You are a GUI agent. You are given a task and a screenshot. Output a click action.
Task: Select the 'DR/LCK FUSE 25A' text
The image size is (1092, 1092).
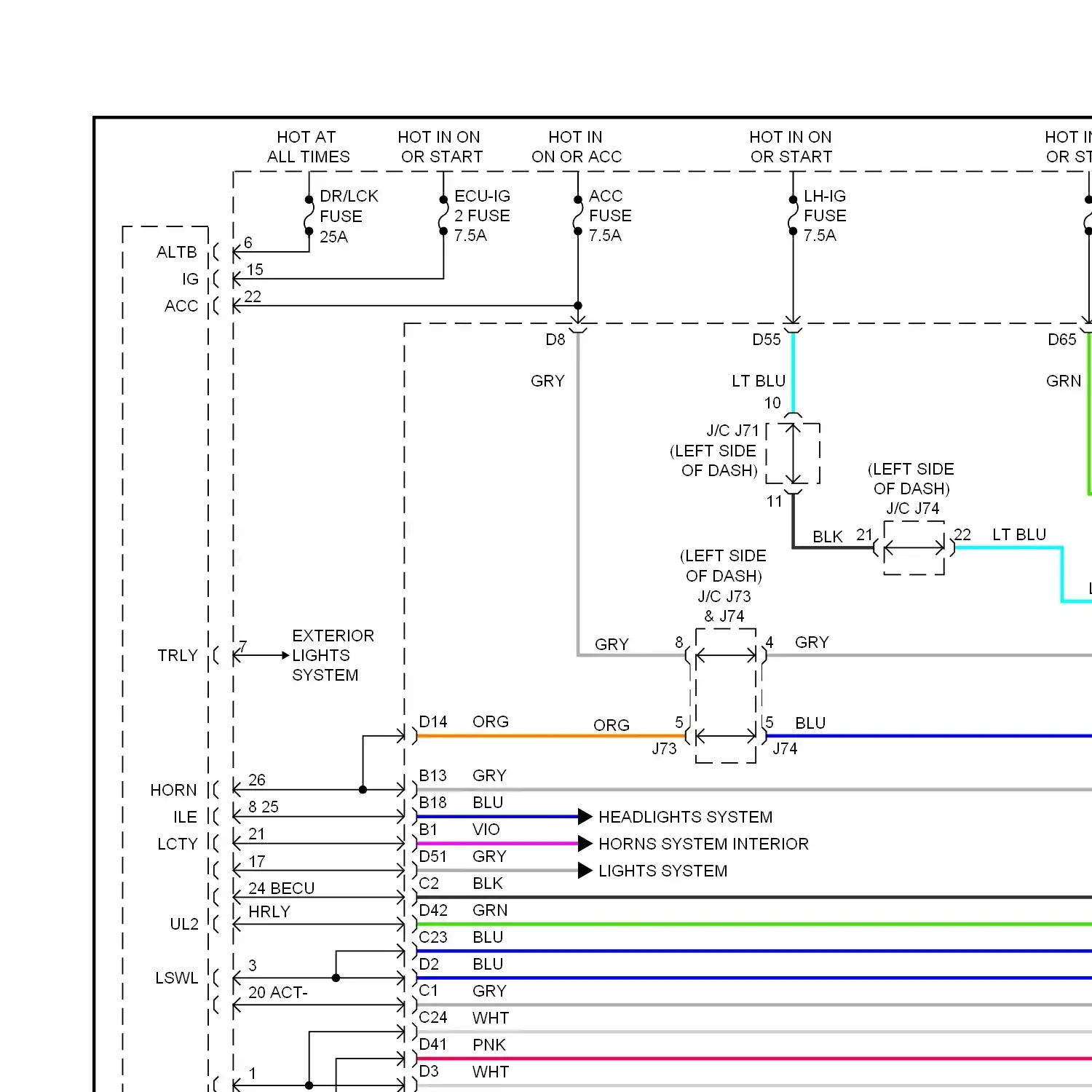click(x=349, y=216)
